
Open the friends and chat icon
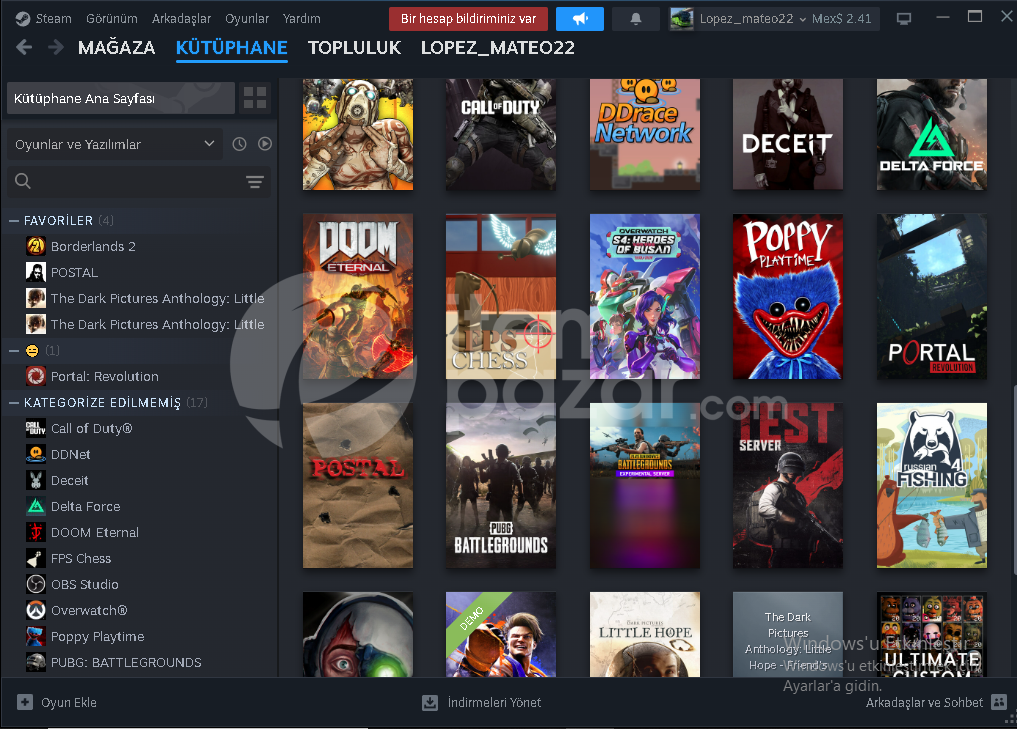999,702
